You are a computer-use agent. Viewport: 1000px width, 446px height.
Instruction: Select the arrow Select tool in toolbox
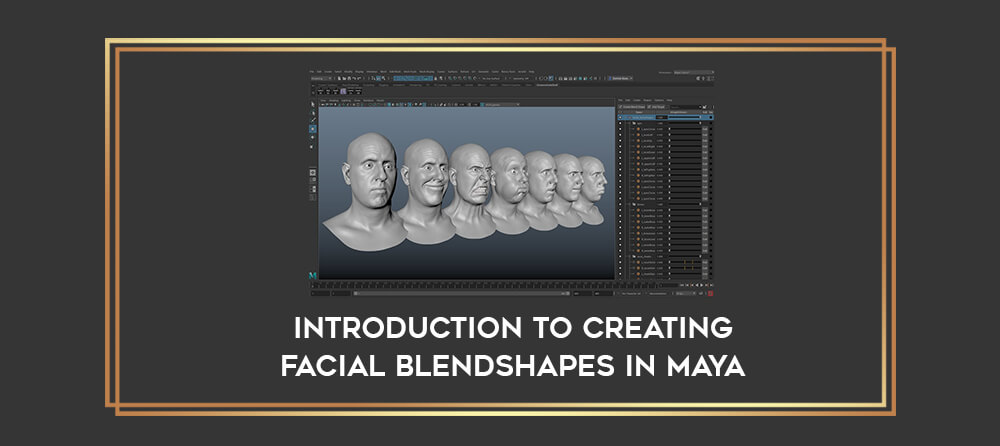coord(312,105)
